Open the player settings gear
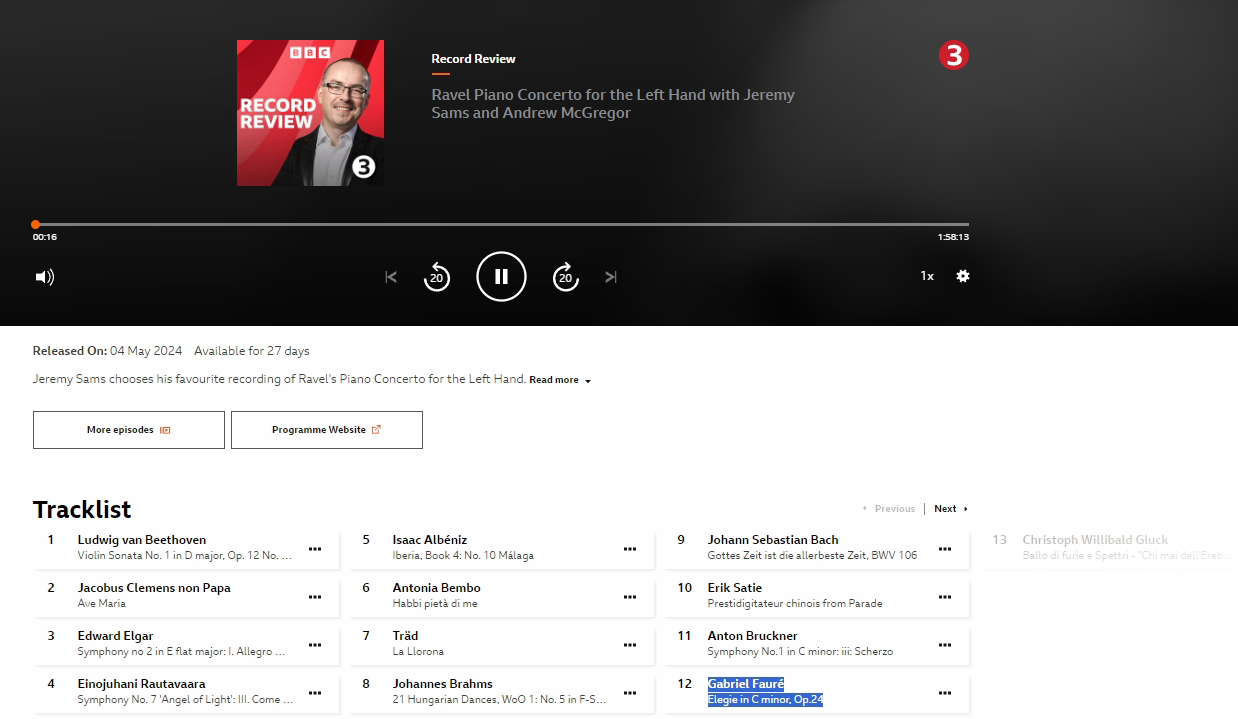 tap(962, 276)
